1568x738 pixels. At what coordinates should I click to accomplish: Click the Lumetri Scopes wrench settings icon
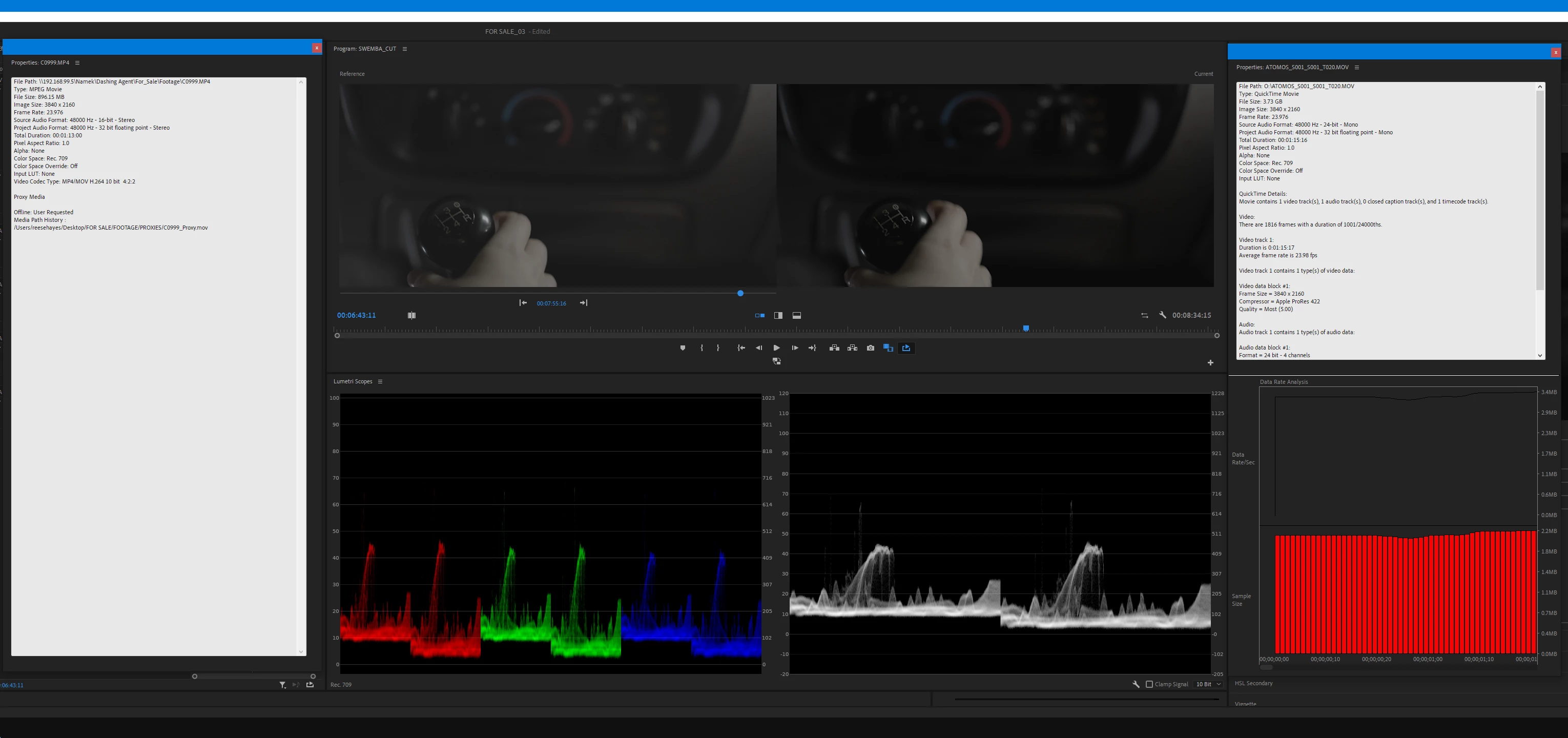(x=1135, y=684)
